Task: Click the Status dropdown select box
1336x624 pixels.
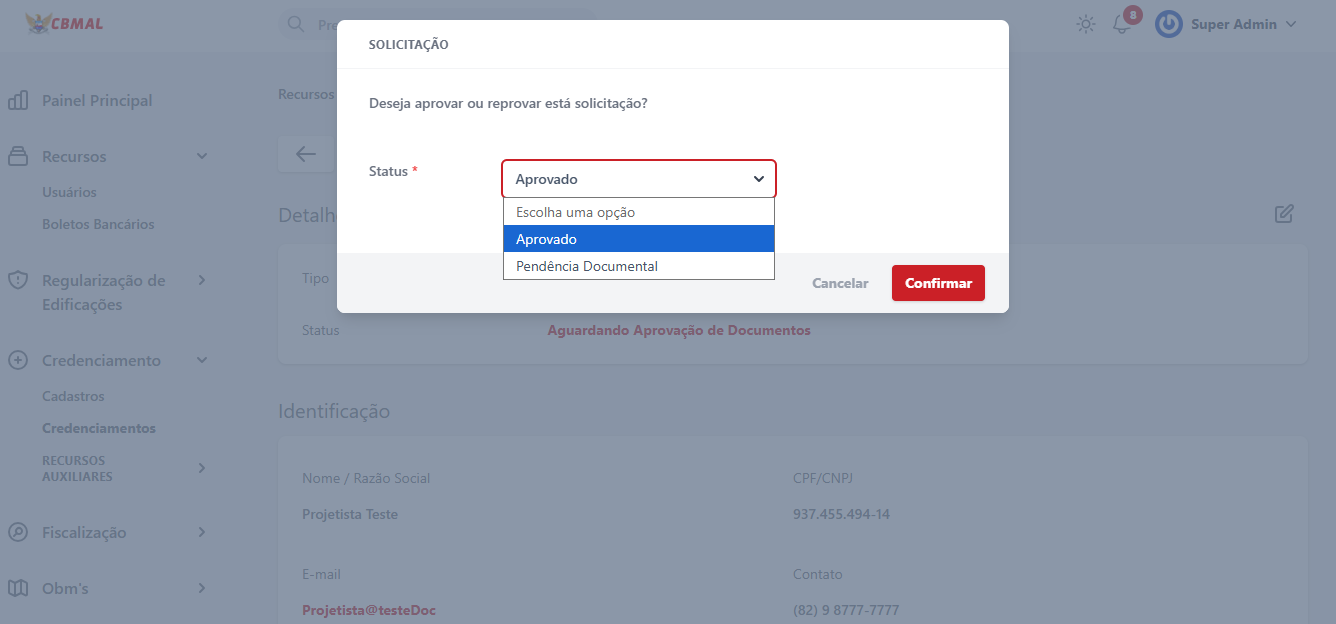Action: (638, 179)
